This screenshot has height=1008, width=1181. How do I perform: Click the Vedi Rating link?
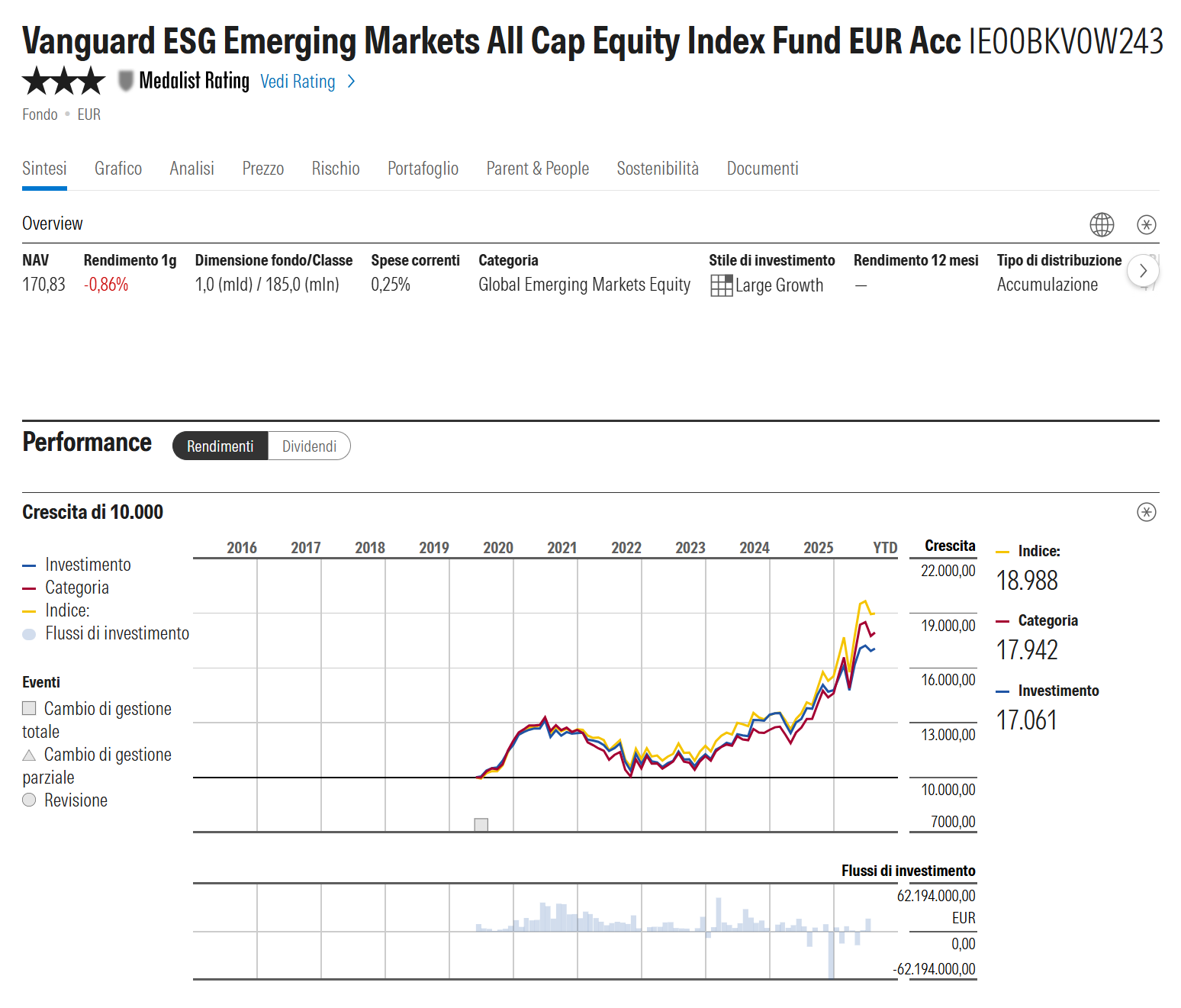point(298,82)
